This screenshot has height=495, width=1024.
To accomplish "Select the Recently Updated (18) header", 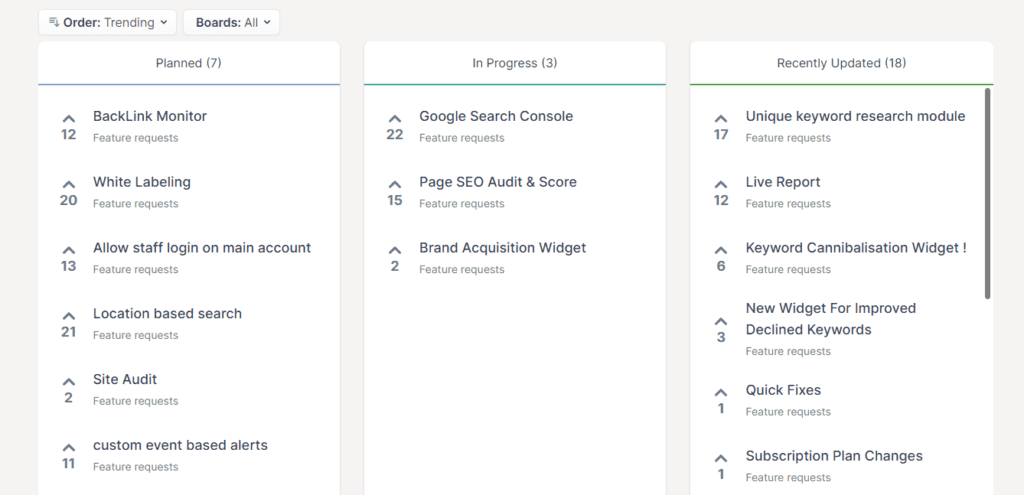I will 841,63.
